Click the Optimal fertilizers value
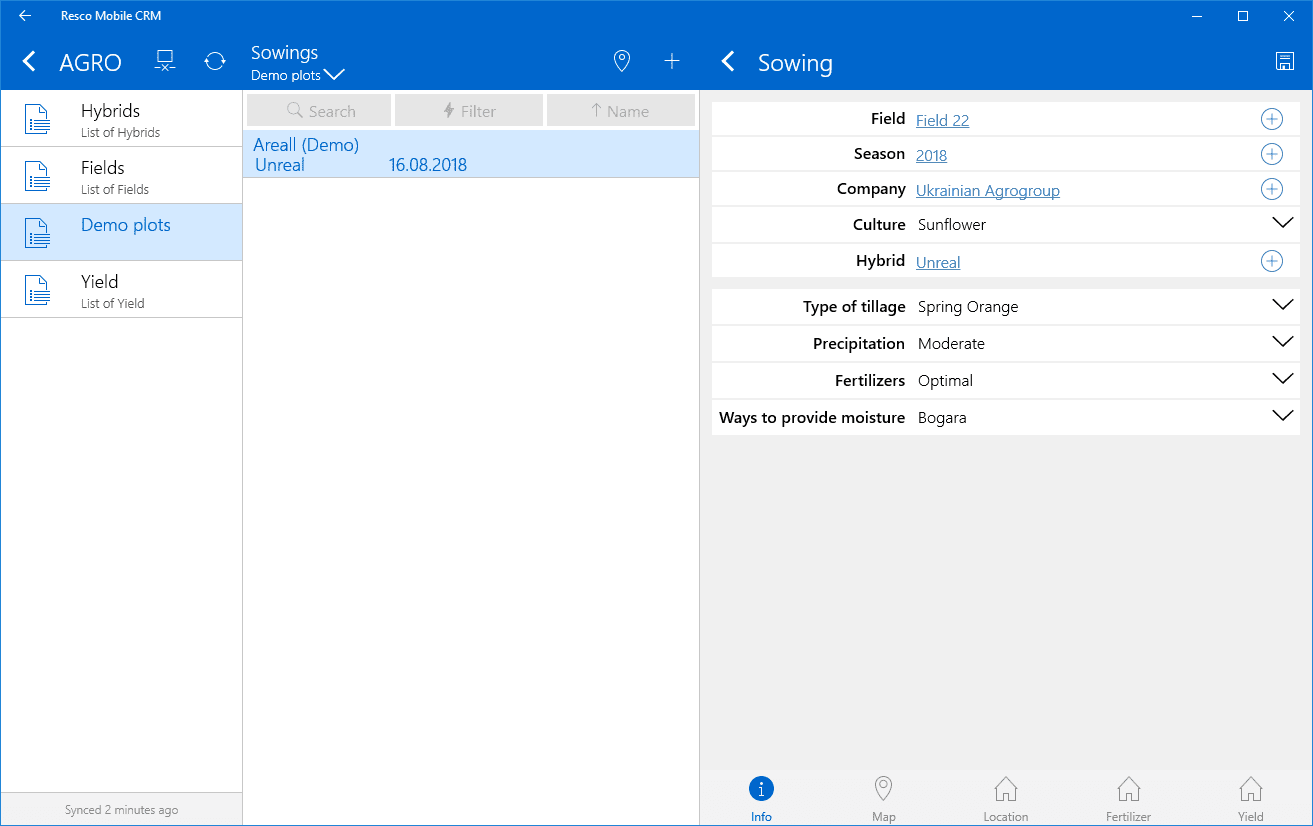Image resolution: width=1313 pixels, height=826 pixels. point(945,381)
